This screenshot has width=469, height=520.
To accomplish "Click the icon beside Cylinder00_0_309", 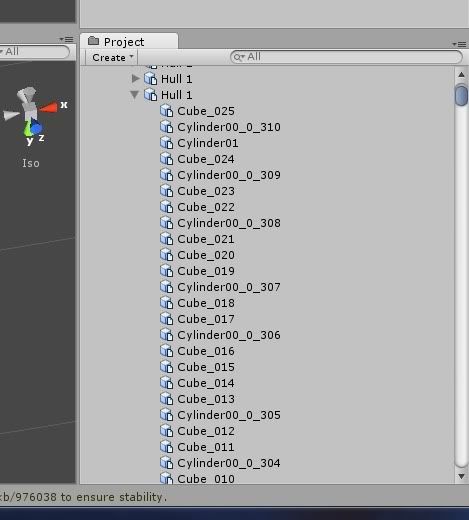I will click(166, 175).
